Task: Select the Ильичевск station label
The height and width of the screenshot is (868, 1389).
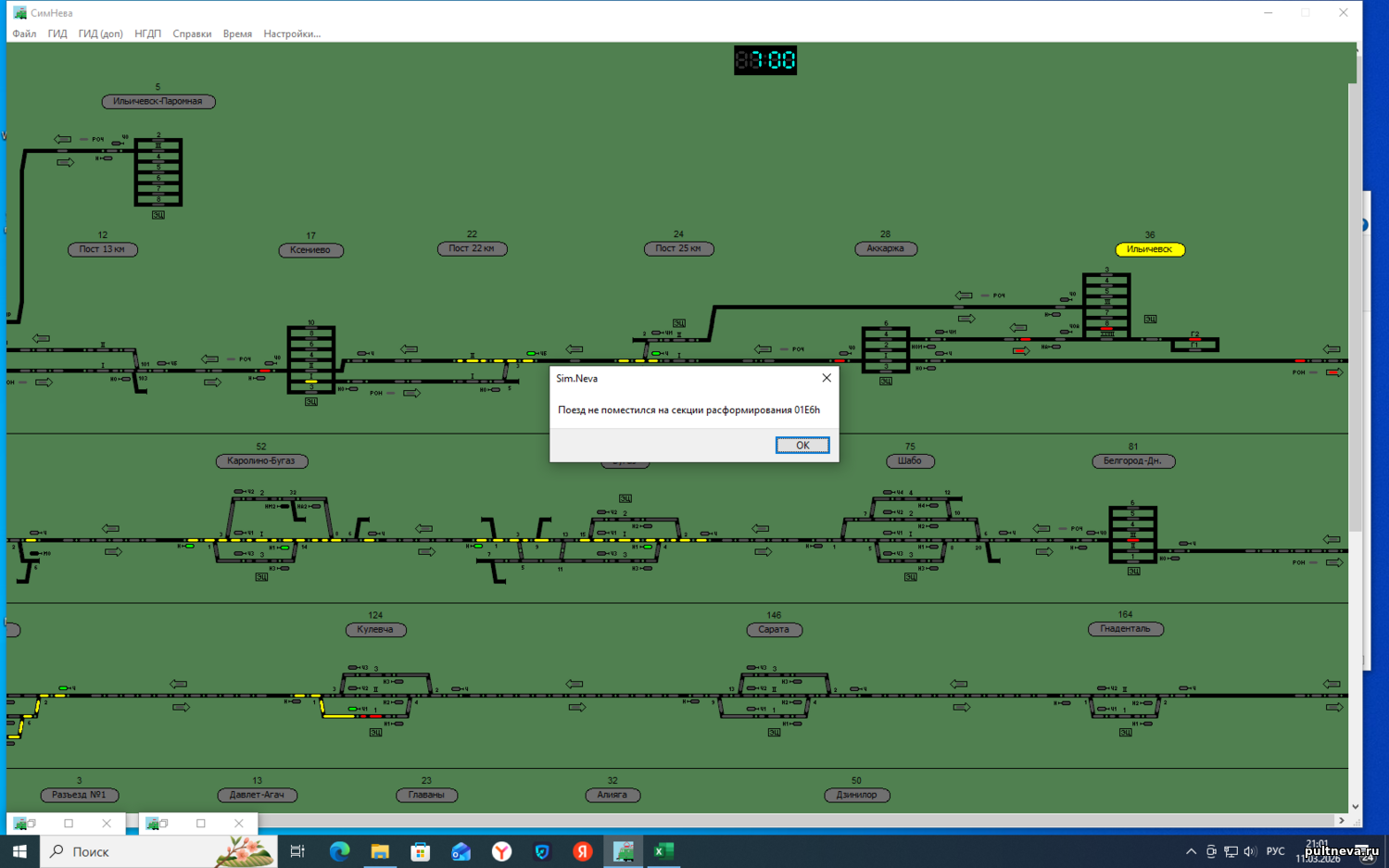Action: [1149, 249]
